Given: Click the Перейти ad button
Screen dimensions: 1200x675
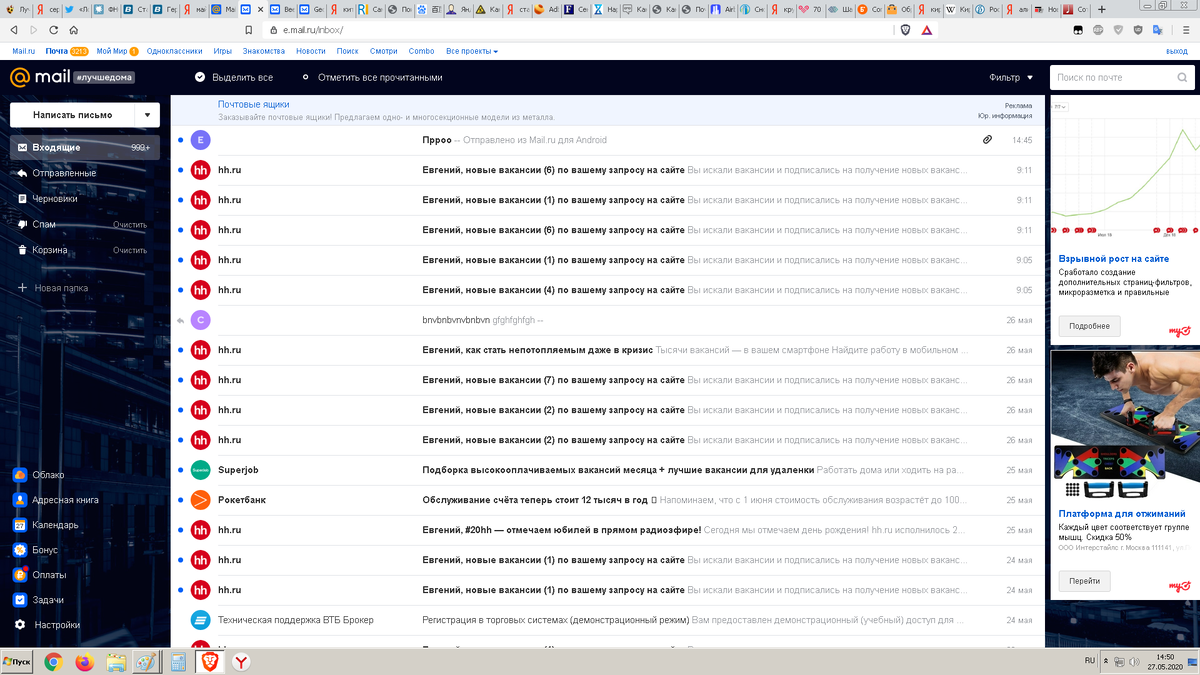Looking at the screenshot, I should tap(1084, 580).
